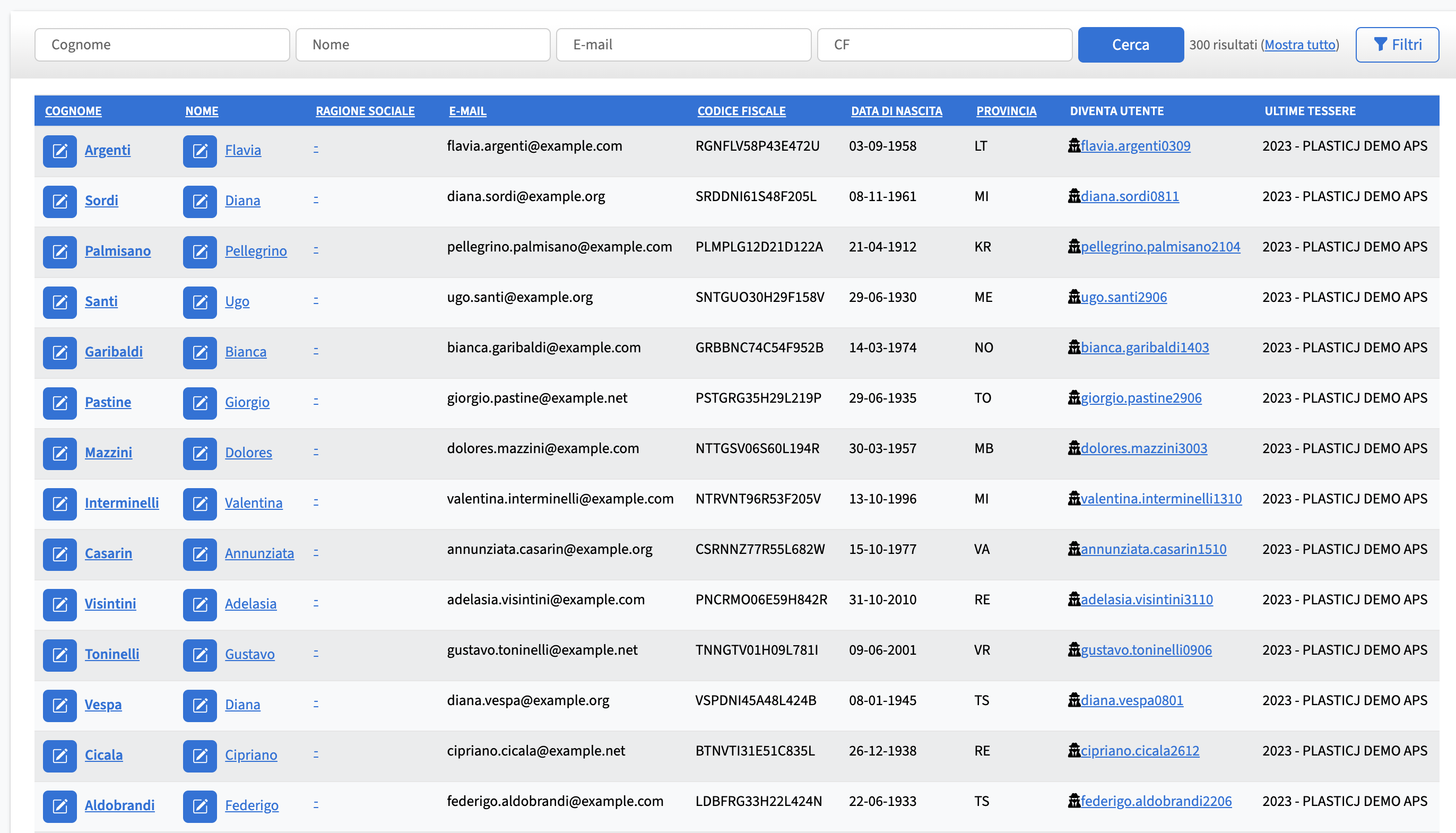Screen dimensions: 1456x833
Task: Click edit icon beside name Cipriano
Action: click(x=200, y=755)
